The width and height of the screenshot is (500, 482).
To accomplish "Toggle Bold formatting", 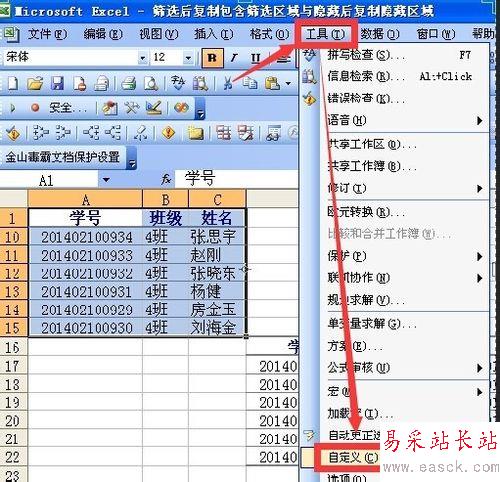I will tap(212, 58).
